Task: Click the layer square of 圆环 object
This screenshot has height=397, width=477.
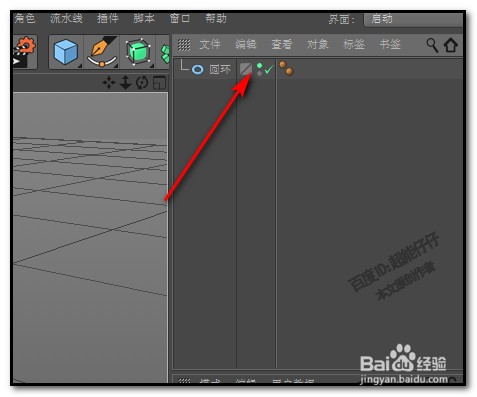Action: click(x=246, y=69)
